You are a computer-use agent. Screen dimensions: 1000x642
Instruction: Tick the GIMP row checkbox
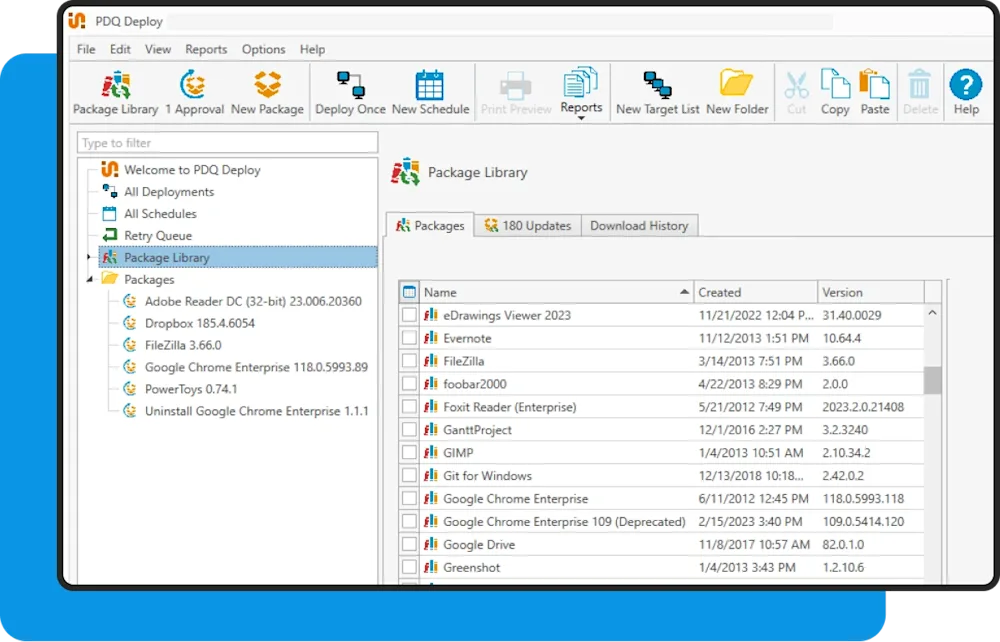[409, 453]
